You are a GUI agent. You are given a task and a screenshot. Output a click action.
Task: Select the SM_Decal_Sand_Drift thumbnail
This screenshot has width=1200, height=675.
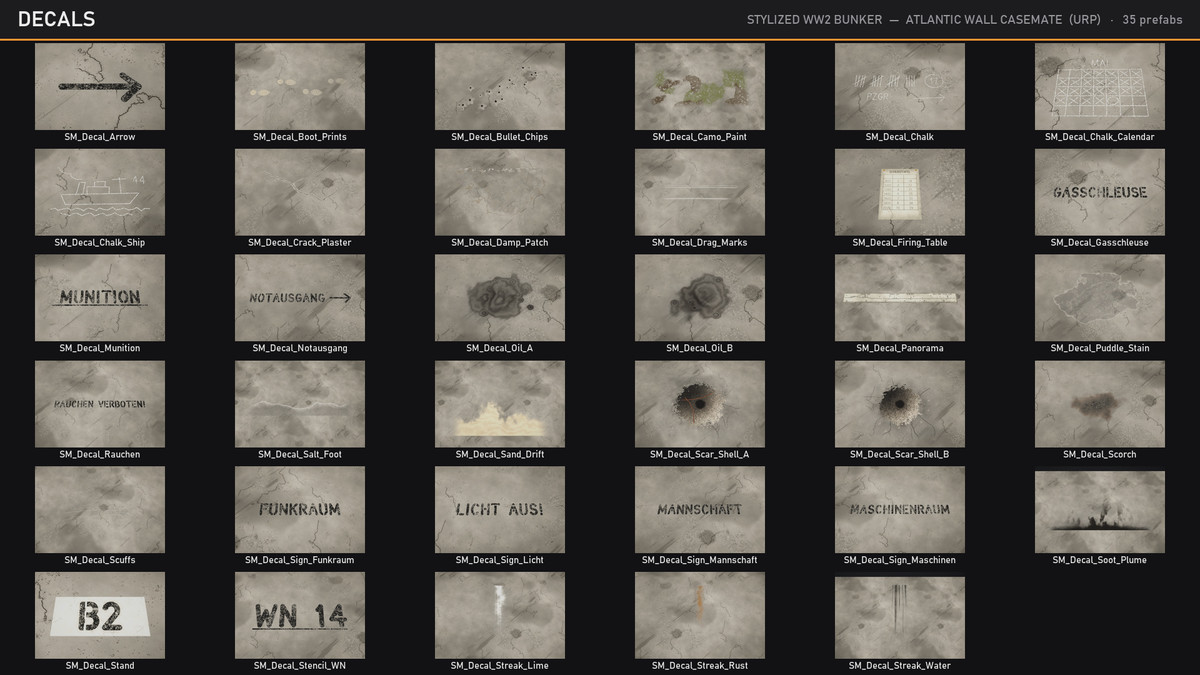[x=500, y=404]
